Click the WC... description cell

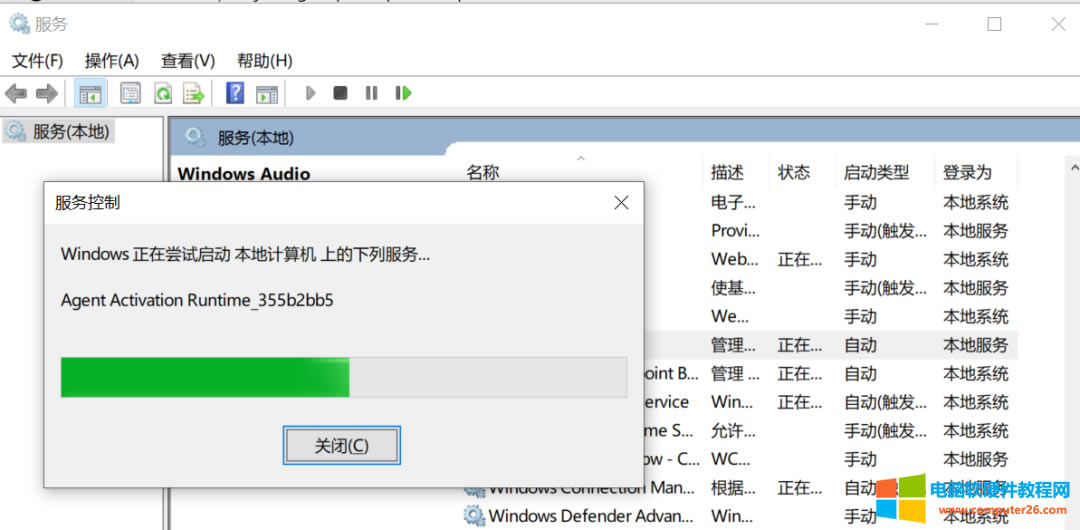732,459
